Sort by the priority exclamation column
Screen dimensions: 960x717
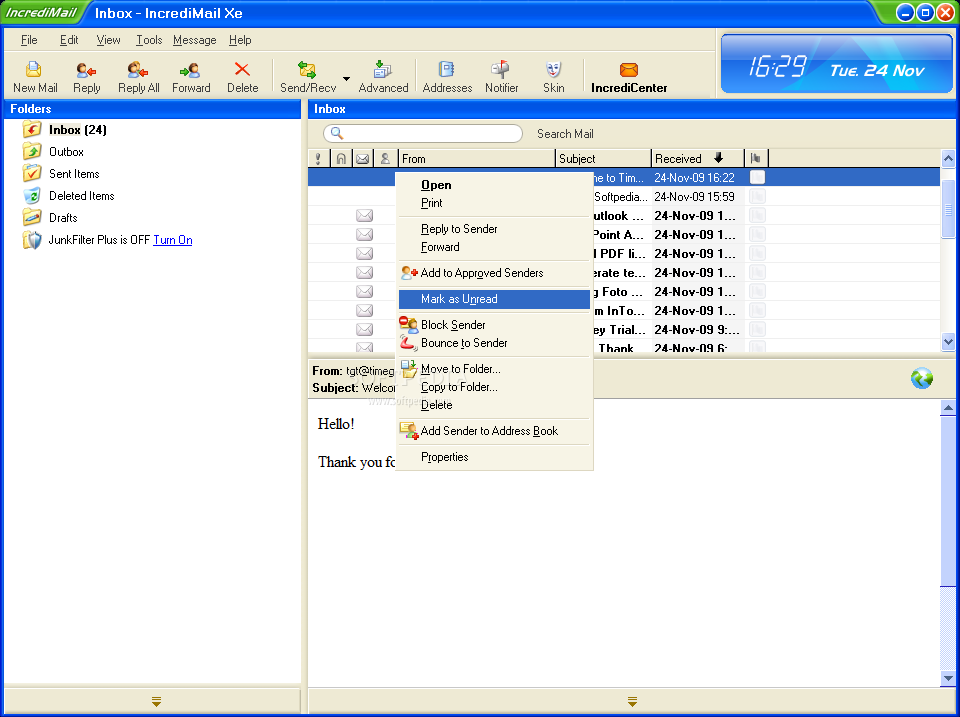[x=318, y=159]
